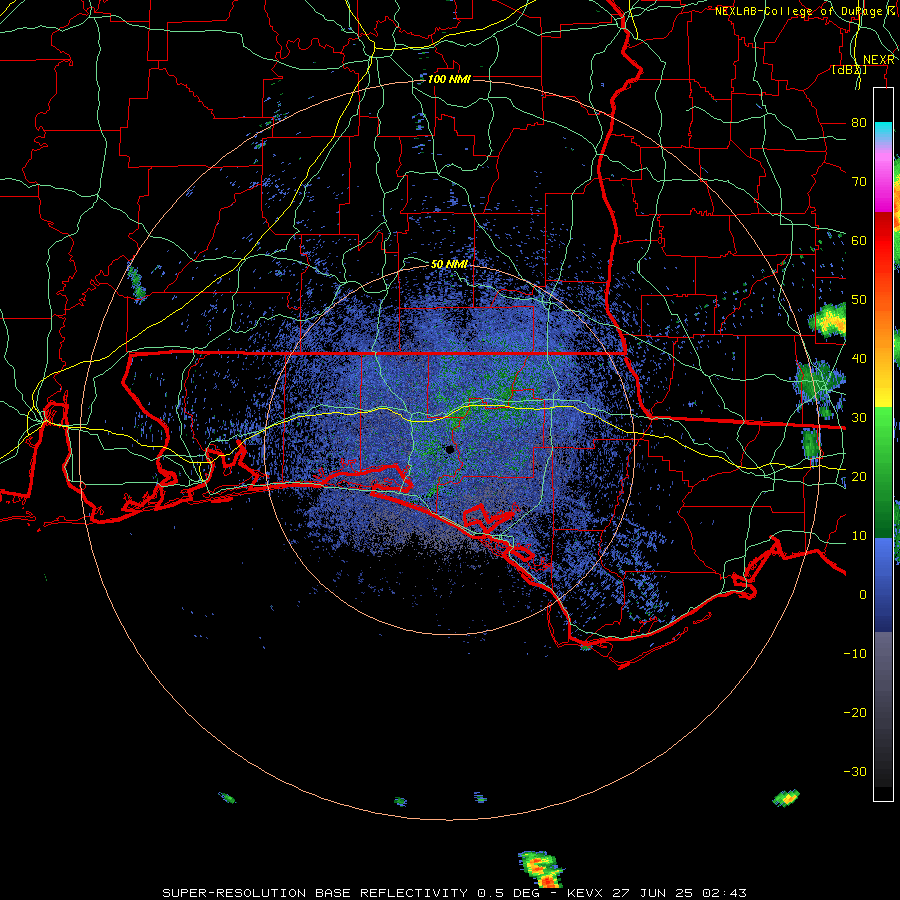Click the 20 value on the dBZ scale
The height and width of the screenshot is (900, 900).
pos(859,477)
